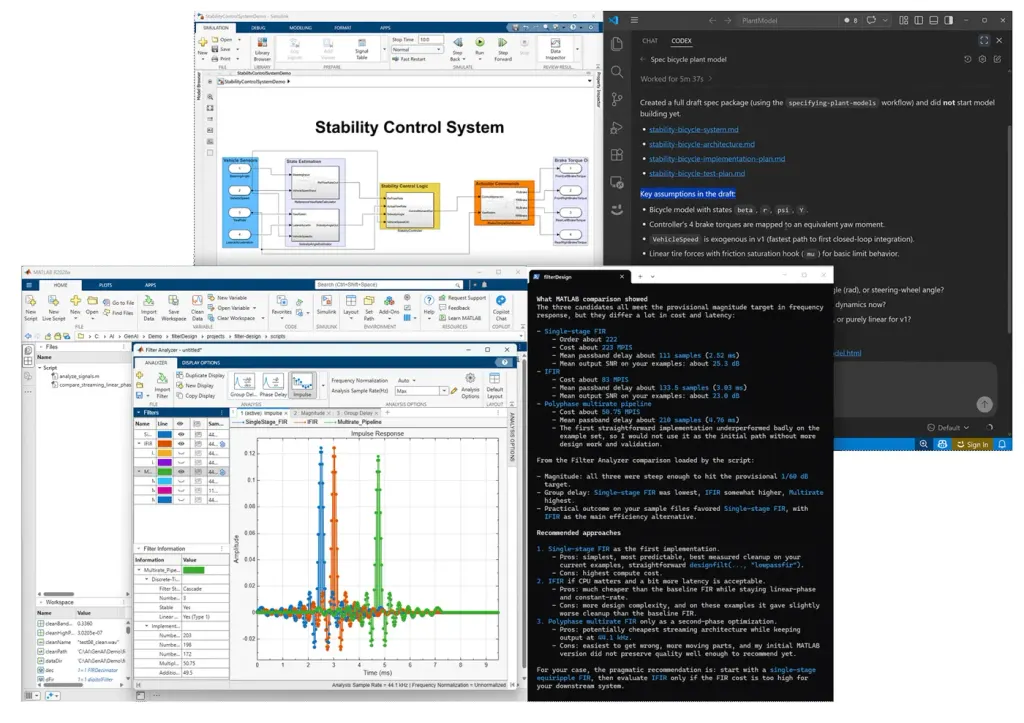Screen dimensions: 1024x723
Task: Click New Live Script in MATLAB
Action: click(x=54, y=306)
